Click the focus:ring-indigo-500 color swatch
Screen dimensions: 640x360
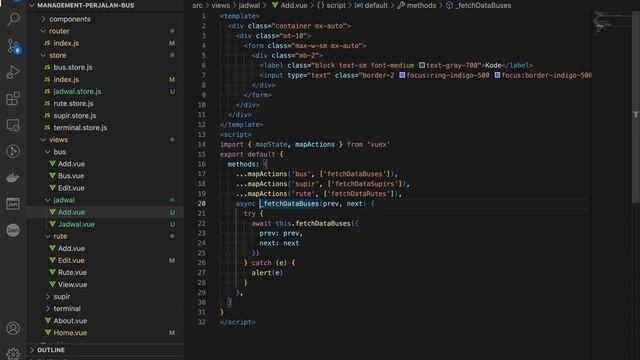pos(402,75)
